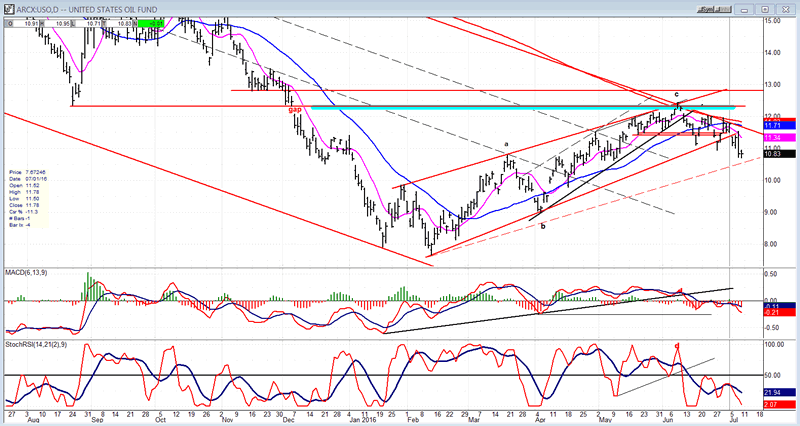
Task: Click the 'gap' annotation label on chart
Action: (x=296, y=108)
